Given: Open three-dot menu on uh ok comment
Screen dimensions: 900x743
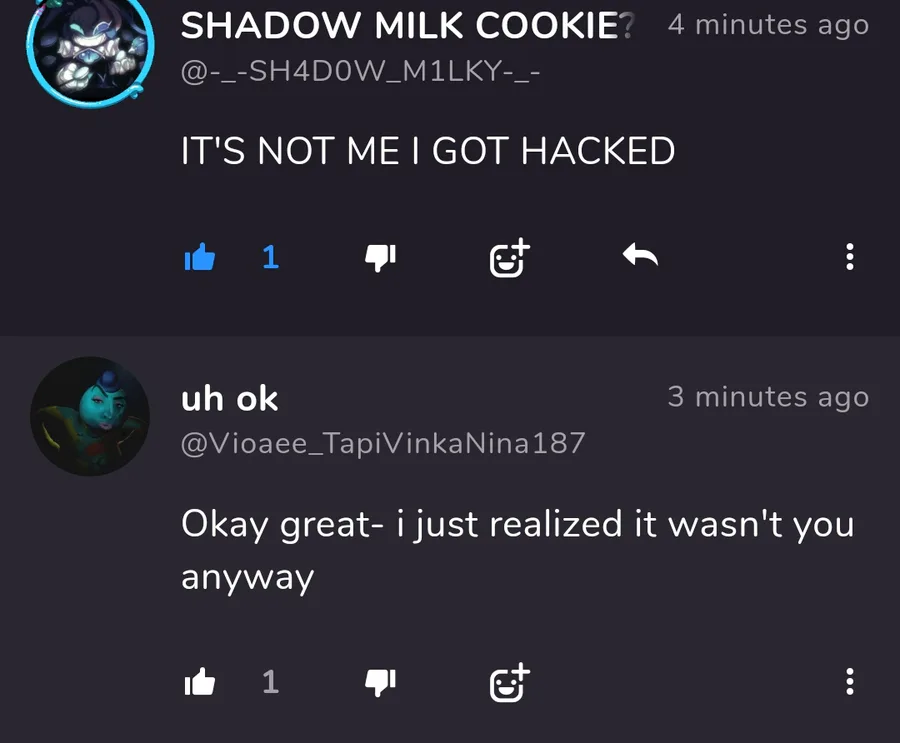Looking at the screenshot, I should [x=850, y=682].
